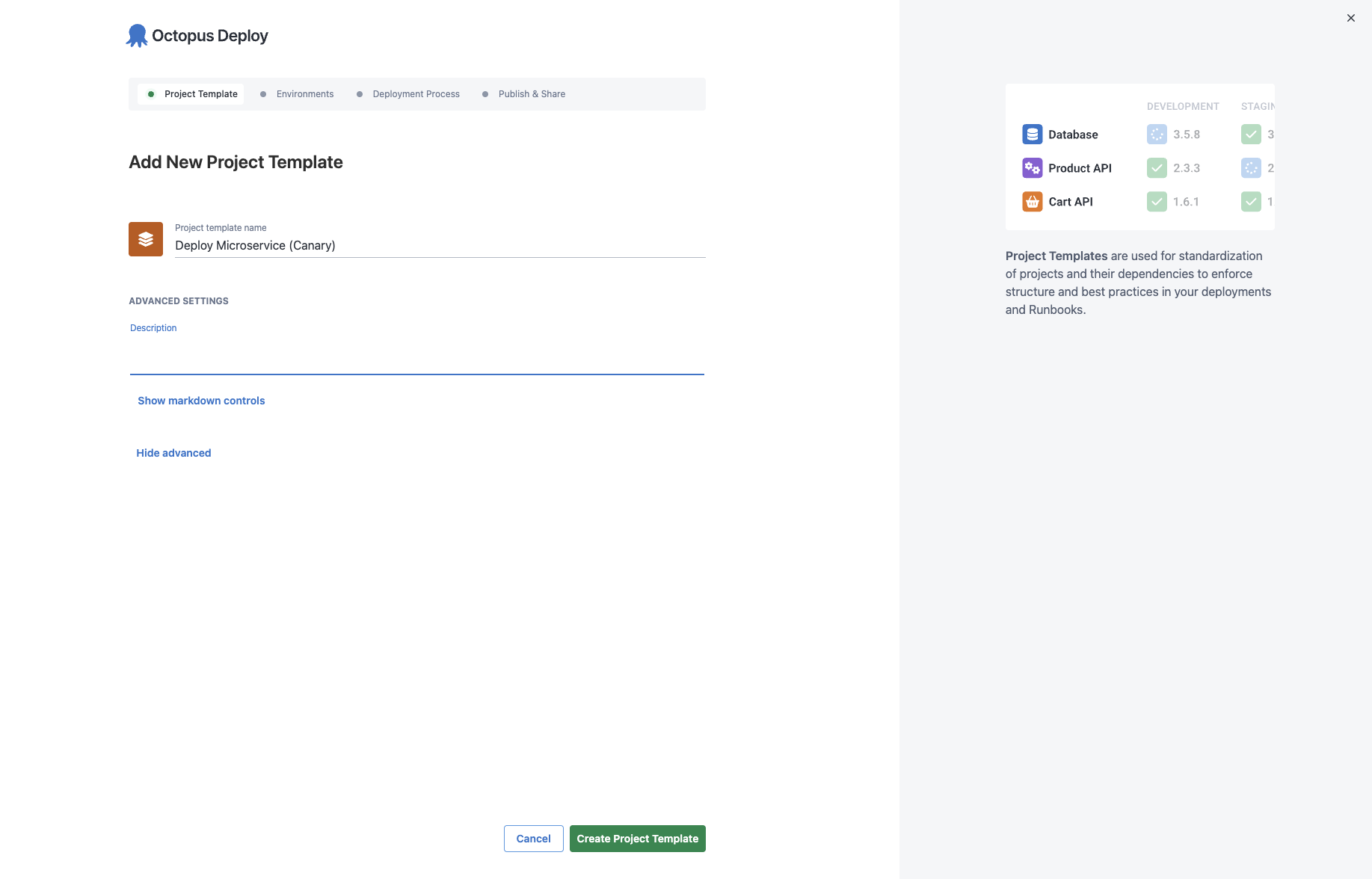
Task: Click the Octopus Deploy logo icon
Action: (x=137, y=36)
